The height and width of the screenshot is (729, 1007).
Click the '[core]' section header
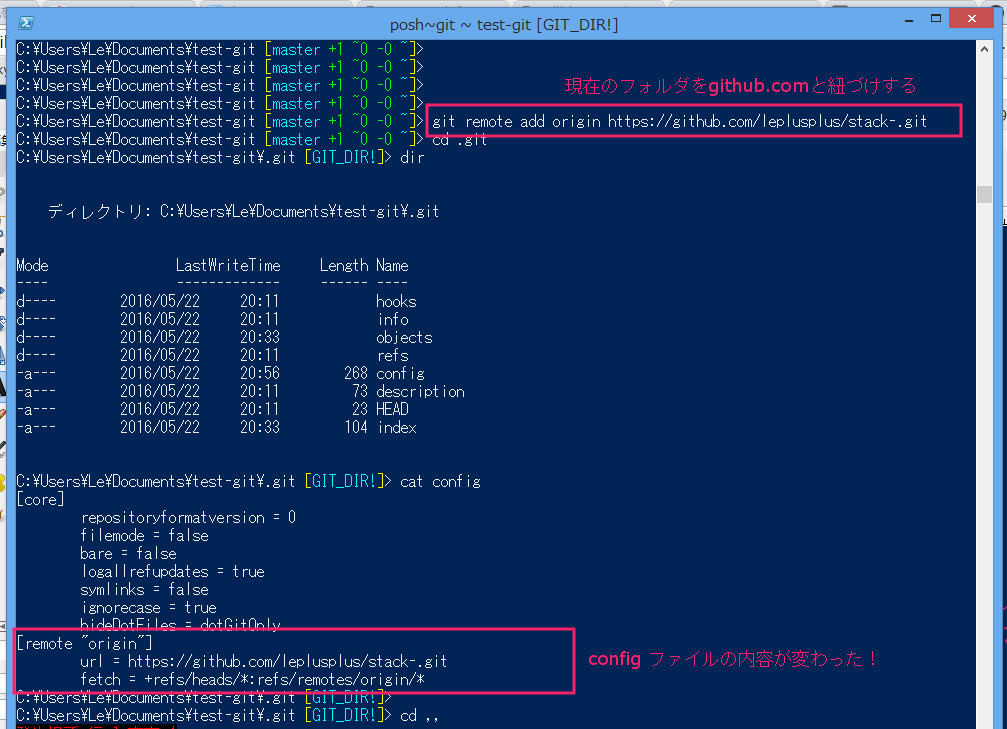pos(40,499)
